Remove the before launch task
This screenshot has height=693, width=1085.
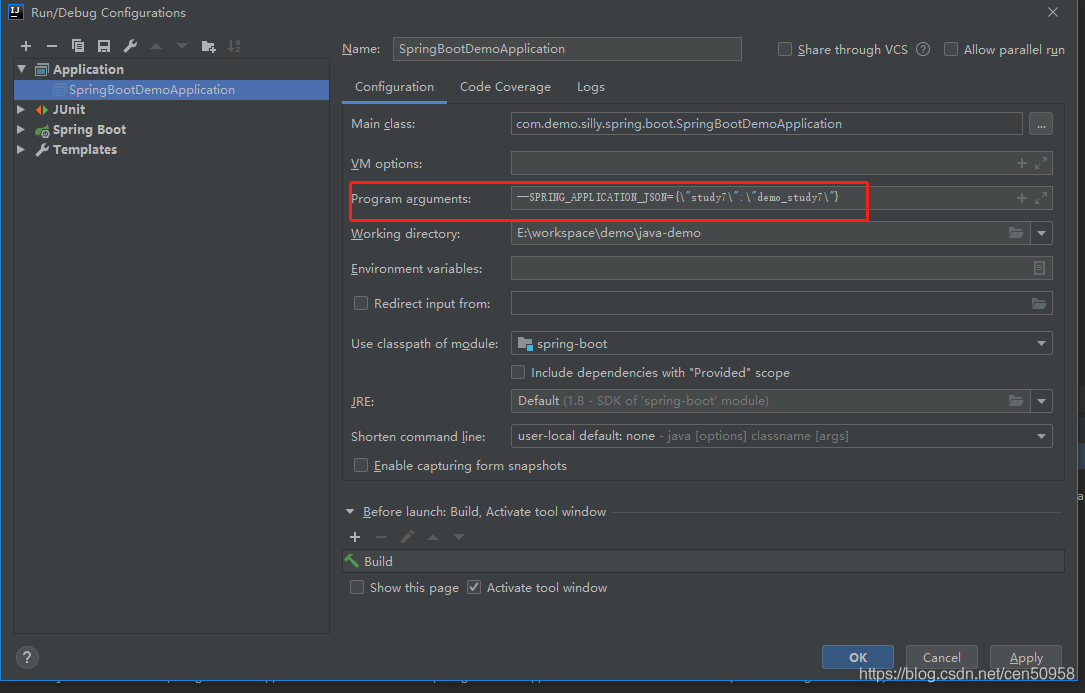click(381, 537)
